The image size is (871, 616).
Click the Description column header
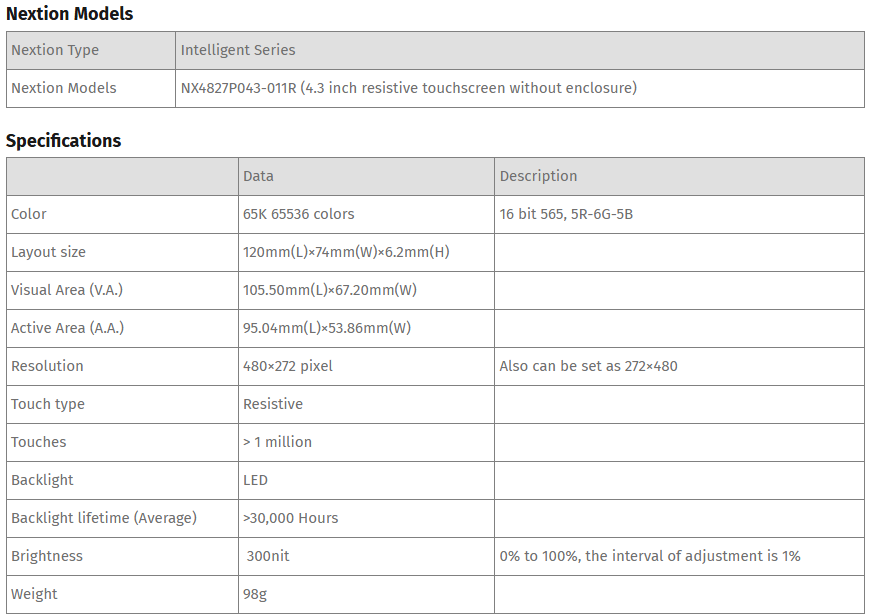[538, 176]
